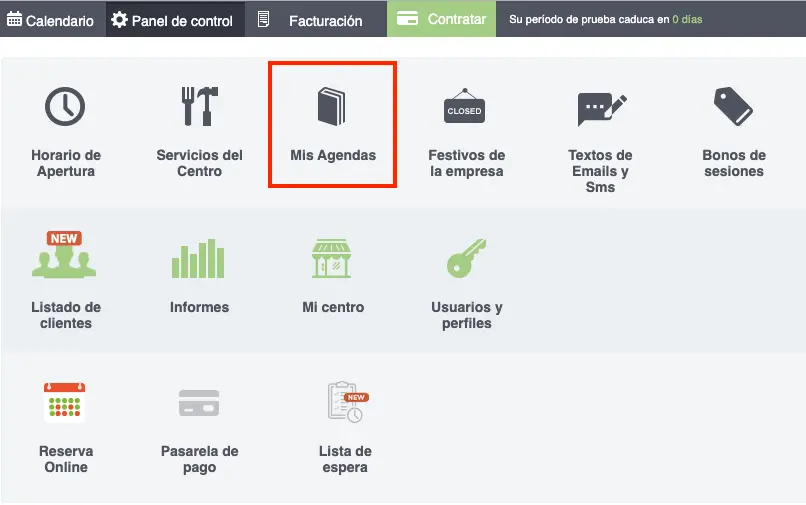Screen dimensions: 806x505
Task: Click the trial period expiry notice
Action: 606,20
